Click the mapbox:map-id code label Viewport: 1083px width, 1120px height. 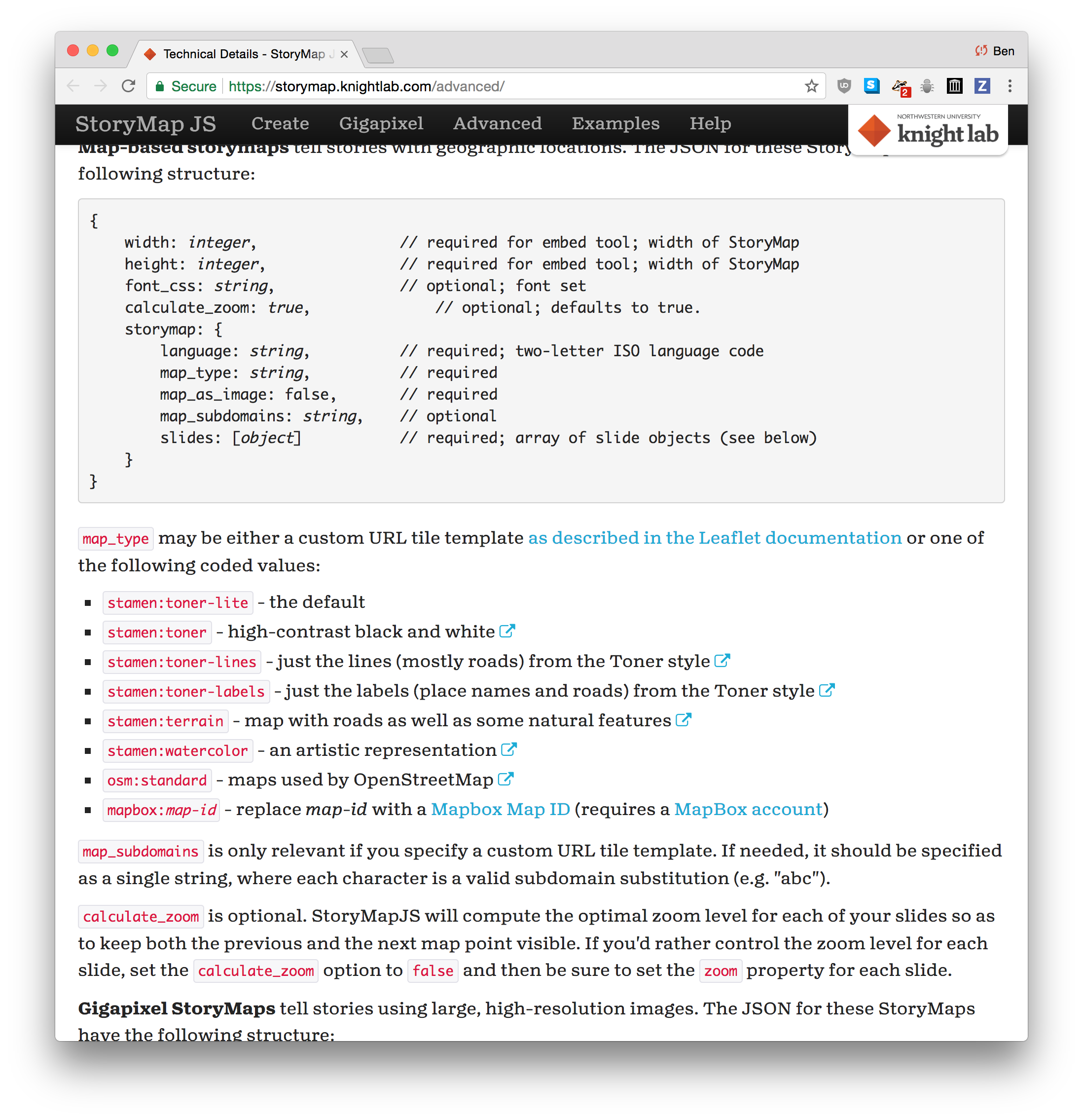point(162,811)
